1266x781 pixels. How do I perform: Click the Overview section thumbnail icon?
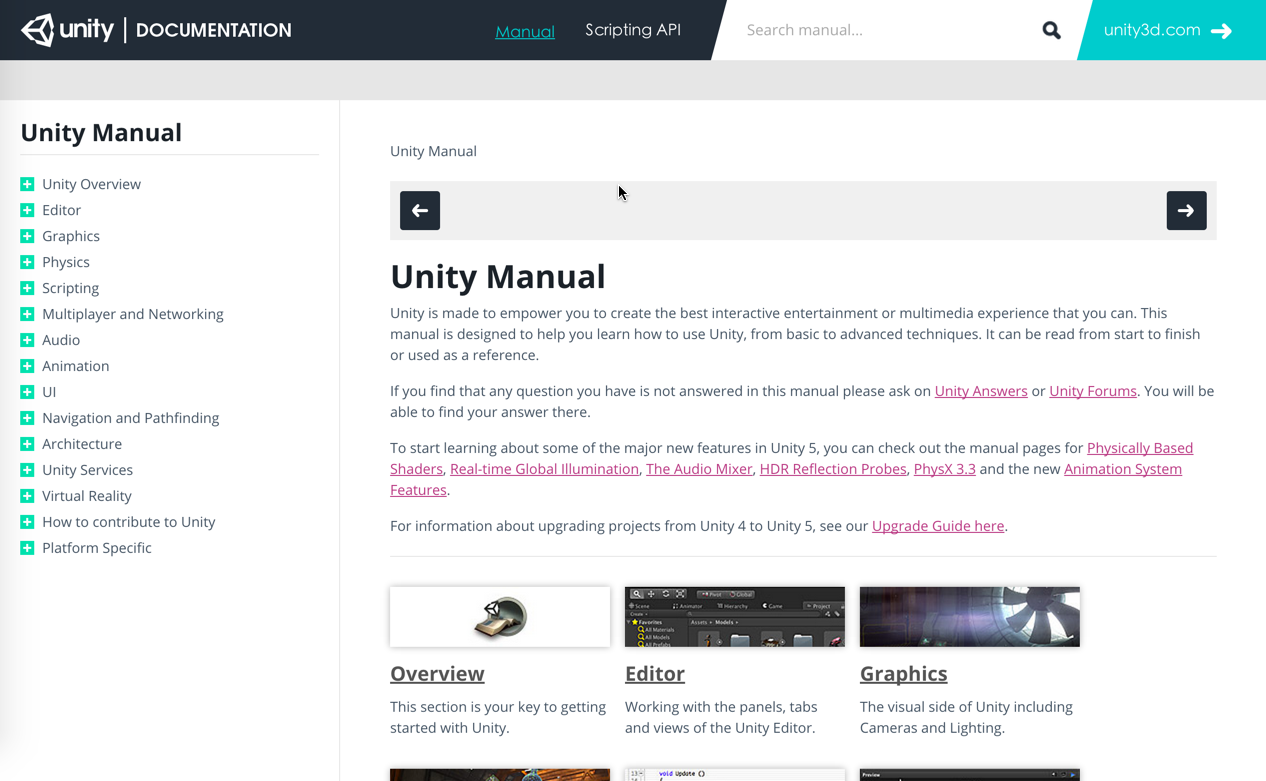tap(499, 617)
